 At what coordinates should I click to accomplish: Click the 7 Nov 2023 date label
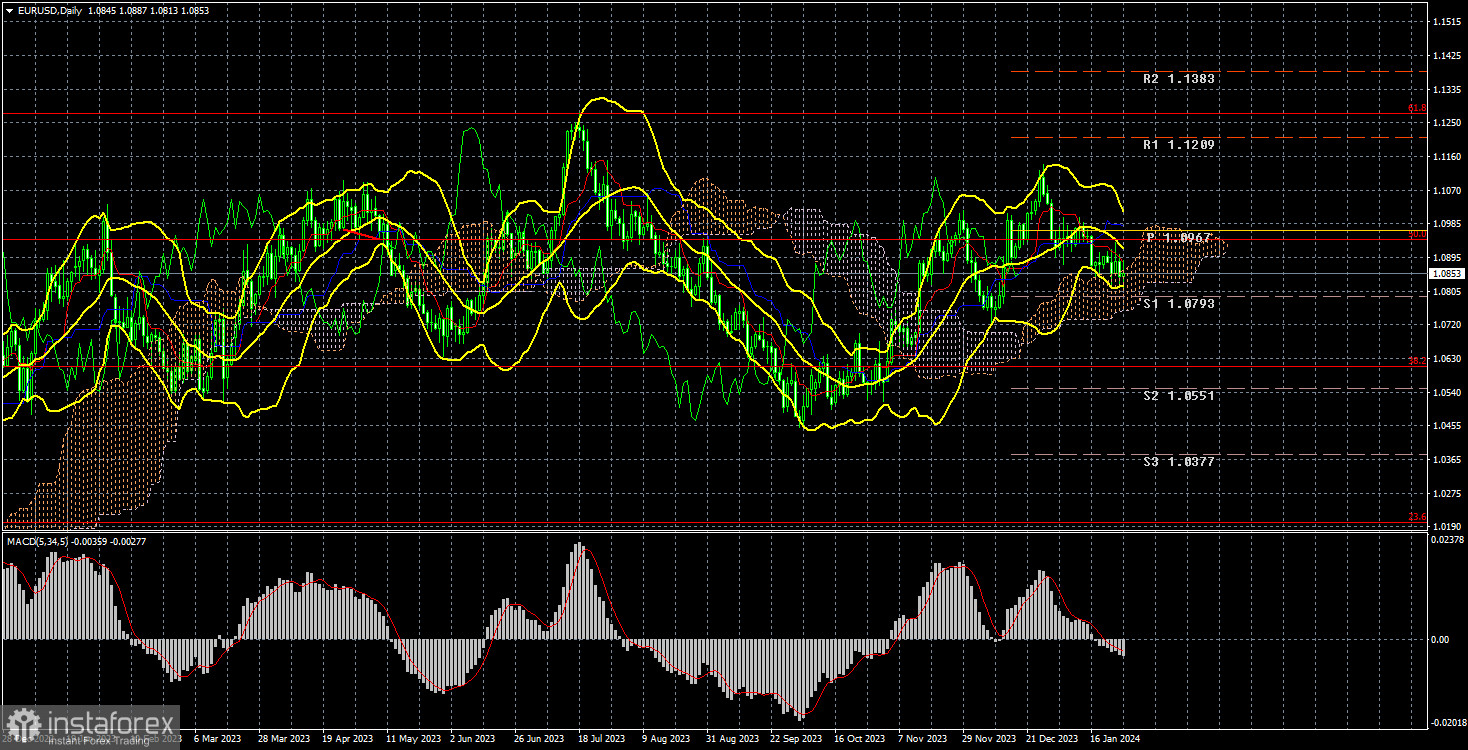pyautogui.click(x=924, y=739)
